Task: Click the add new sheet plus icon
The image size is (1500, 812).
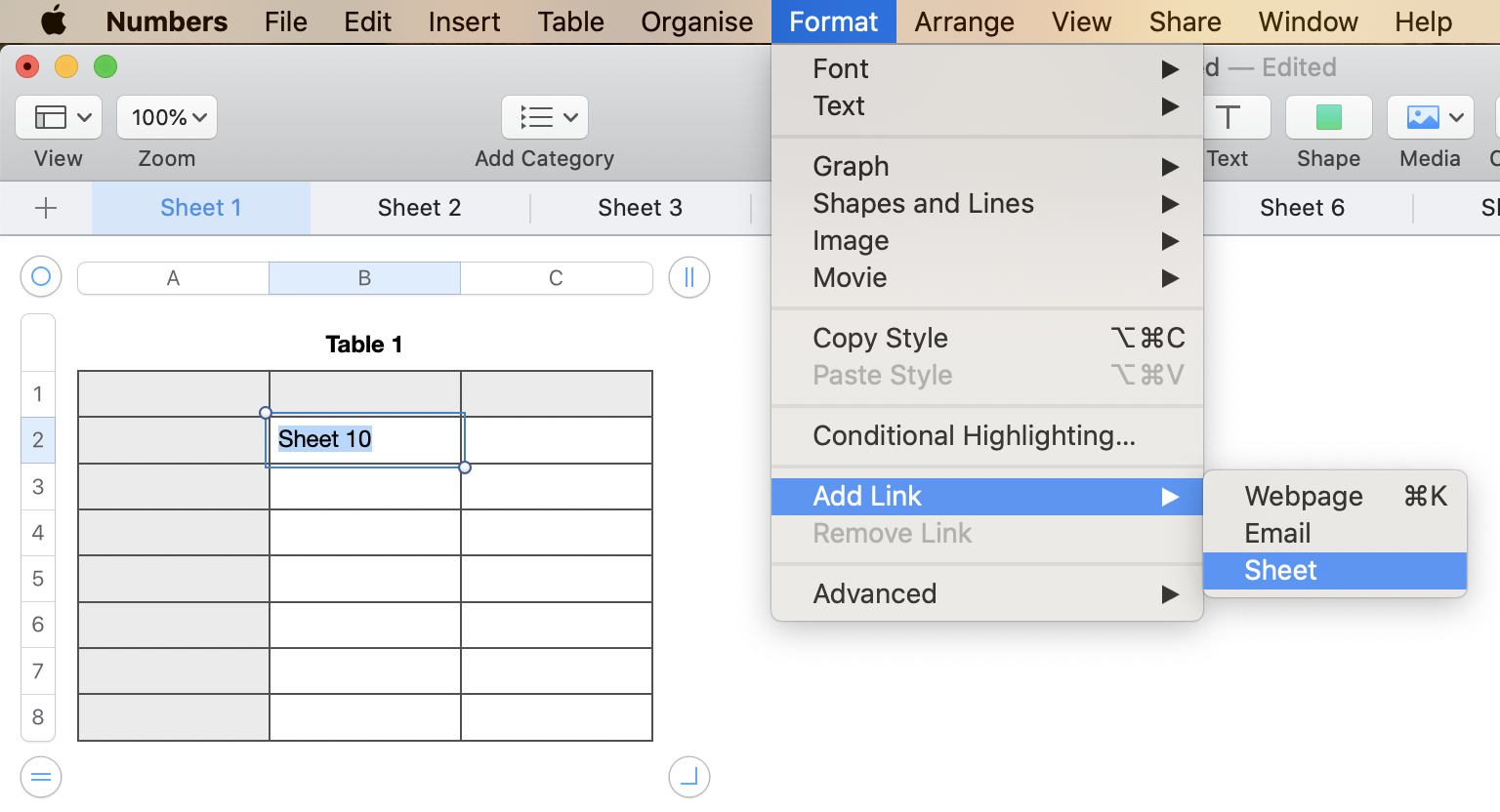Action: click(x=46, y=208)
